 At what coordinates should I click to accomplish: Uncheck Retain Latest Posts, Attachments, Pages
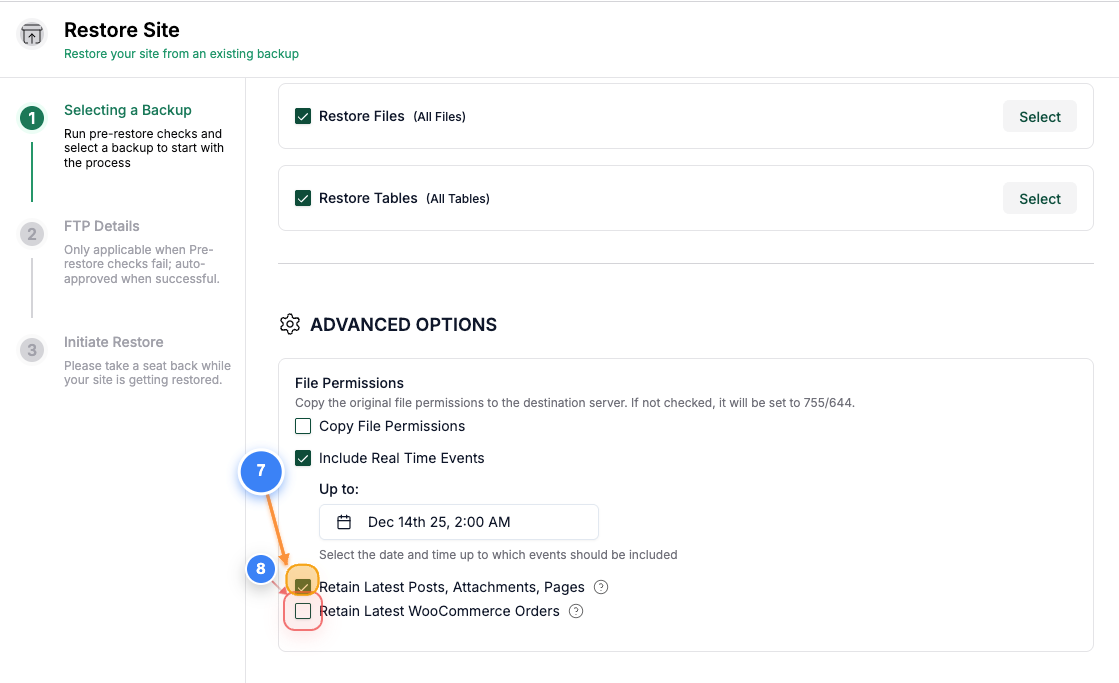coord(302,587)
